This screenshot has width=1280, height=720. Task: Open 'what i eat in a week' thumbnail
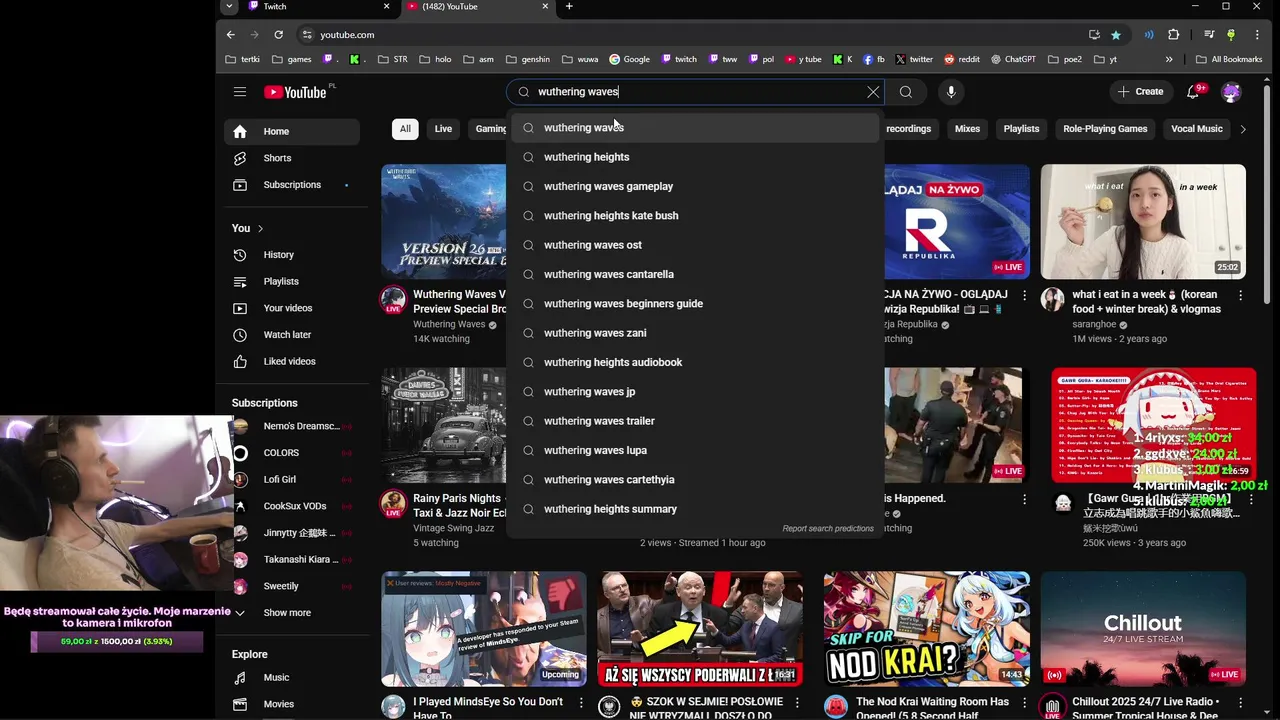tap(1143, 222)
